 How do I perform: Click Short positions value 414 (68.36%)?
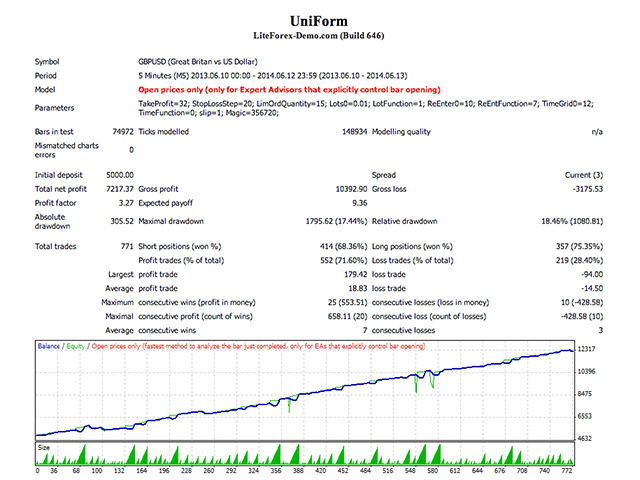343,247
